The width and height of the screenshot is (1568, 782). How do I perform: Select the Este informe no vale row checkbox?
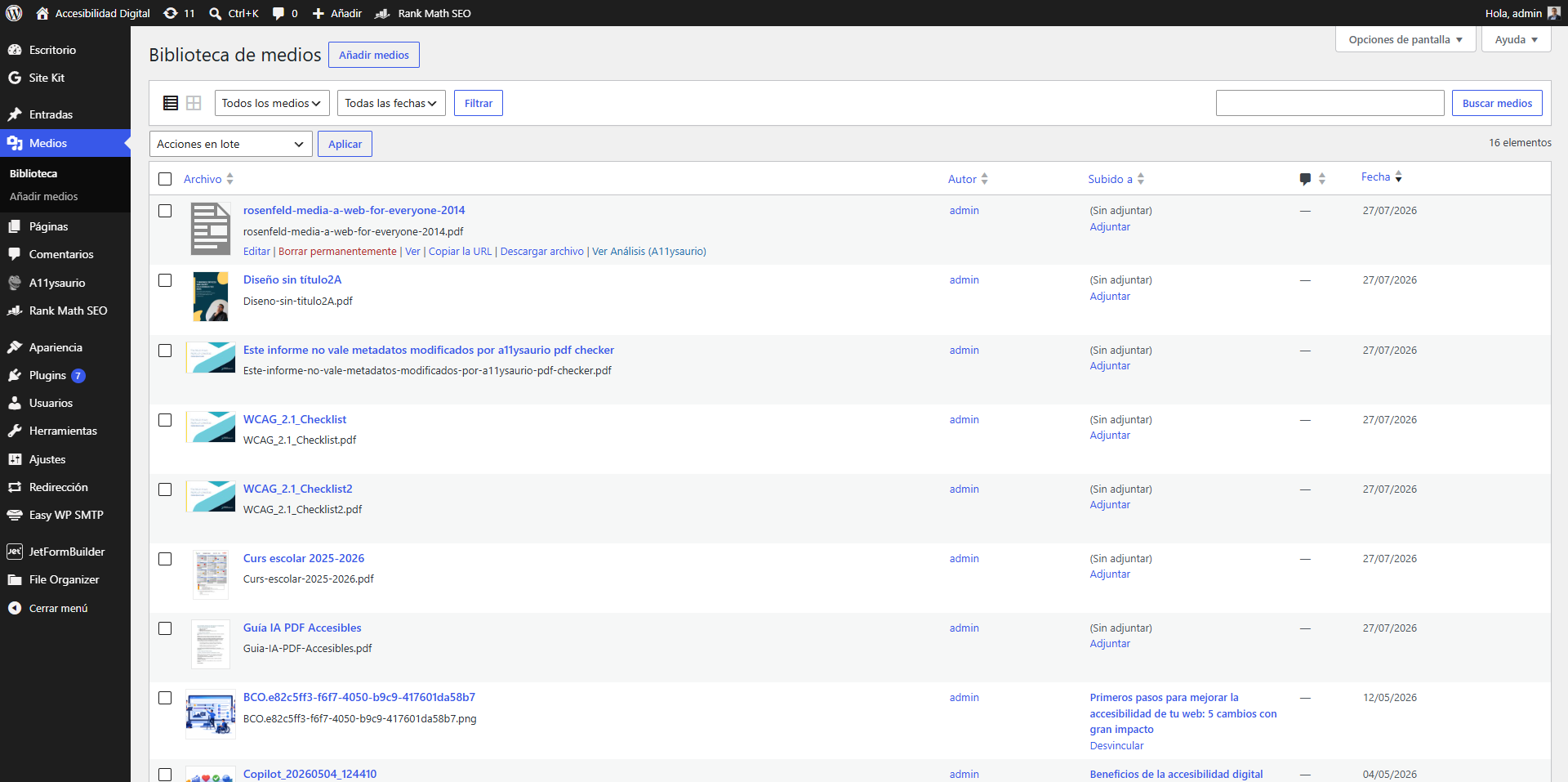coord(165,351)
